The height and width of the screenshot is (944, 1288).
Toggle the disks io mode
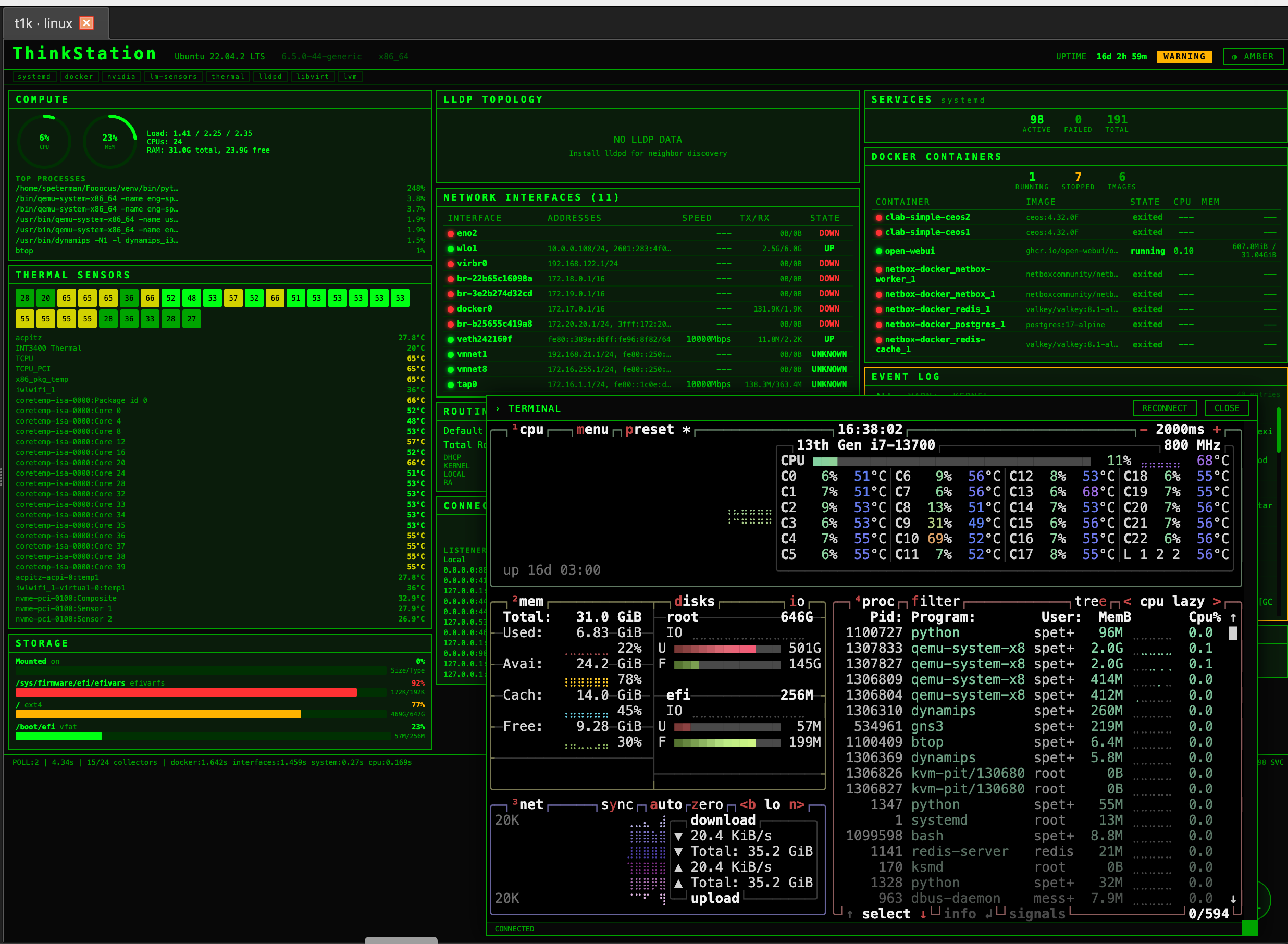click(x=797, y=601)
